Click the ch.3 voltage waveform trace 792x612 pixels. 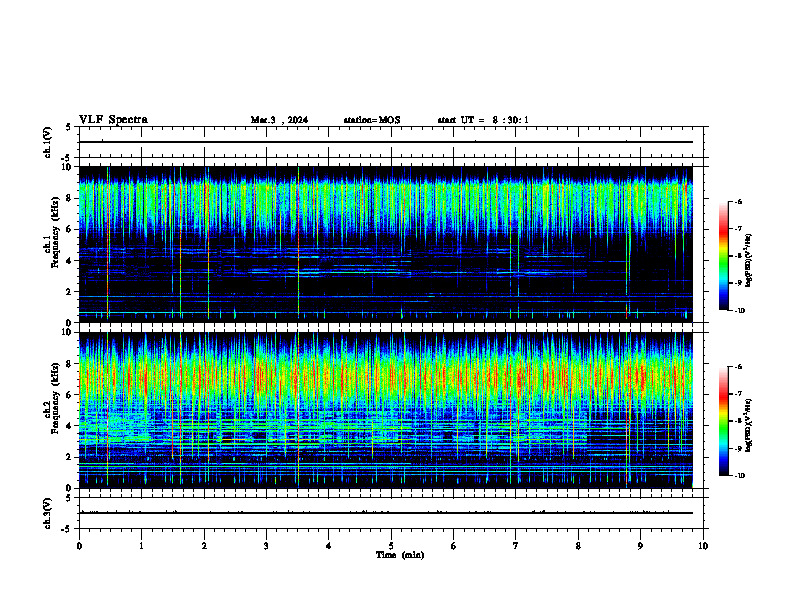click(x=386, y=513)
